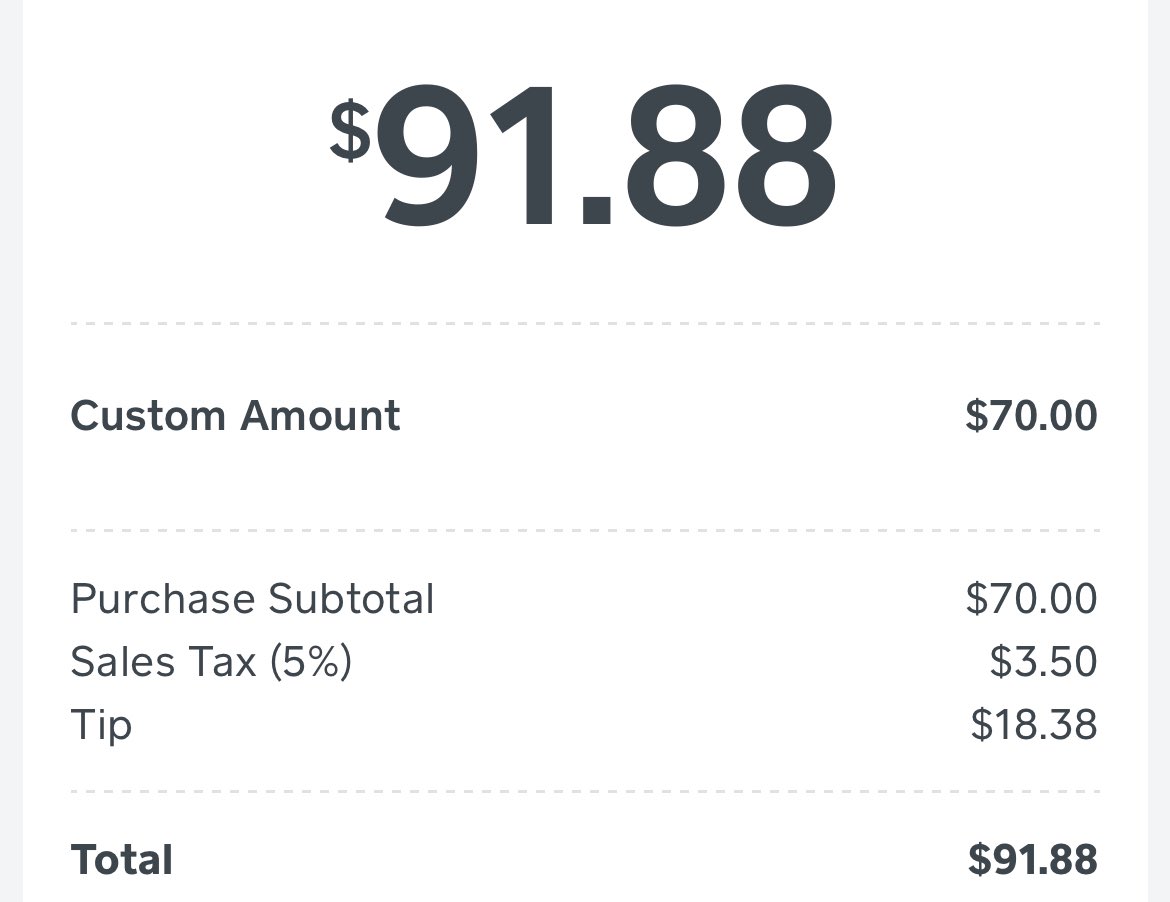
Task: Click the digits 88 in the large heading
Action: click(731, 154)
